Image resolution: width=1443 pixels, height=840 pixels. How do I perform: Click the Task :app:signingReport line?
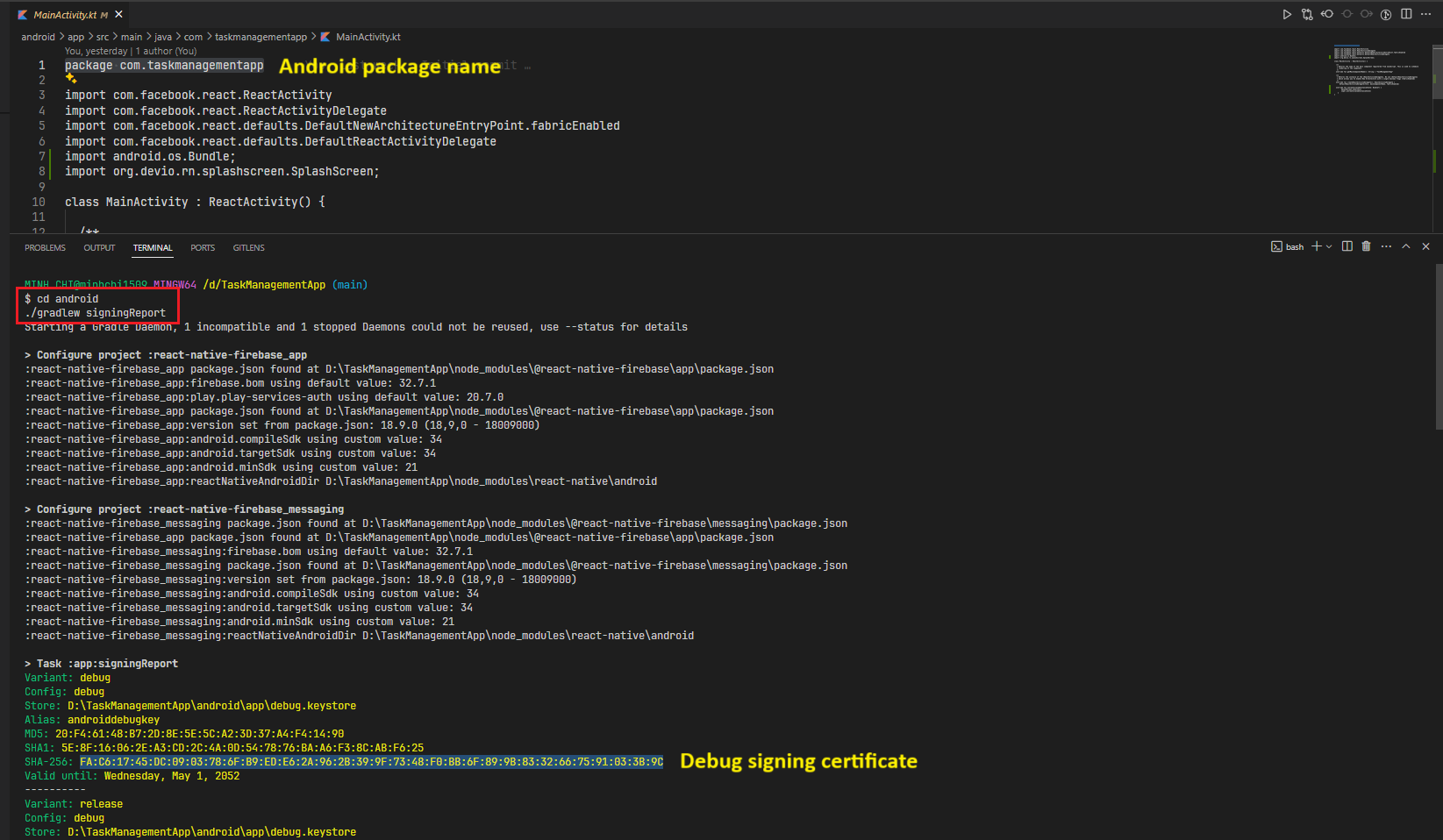[101, 664]
